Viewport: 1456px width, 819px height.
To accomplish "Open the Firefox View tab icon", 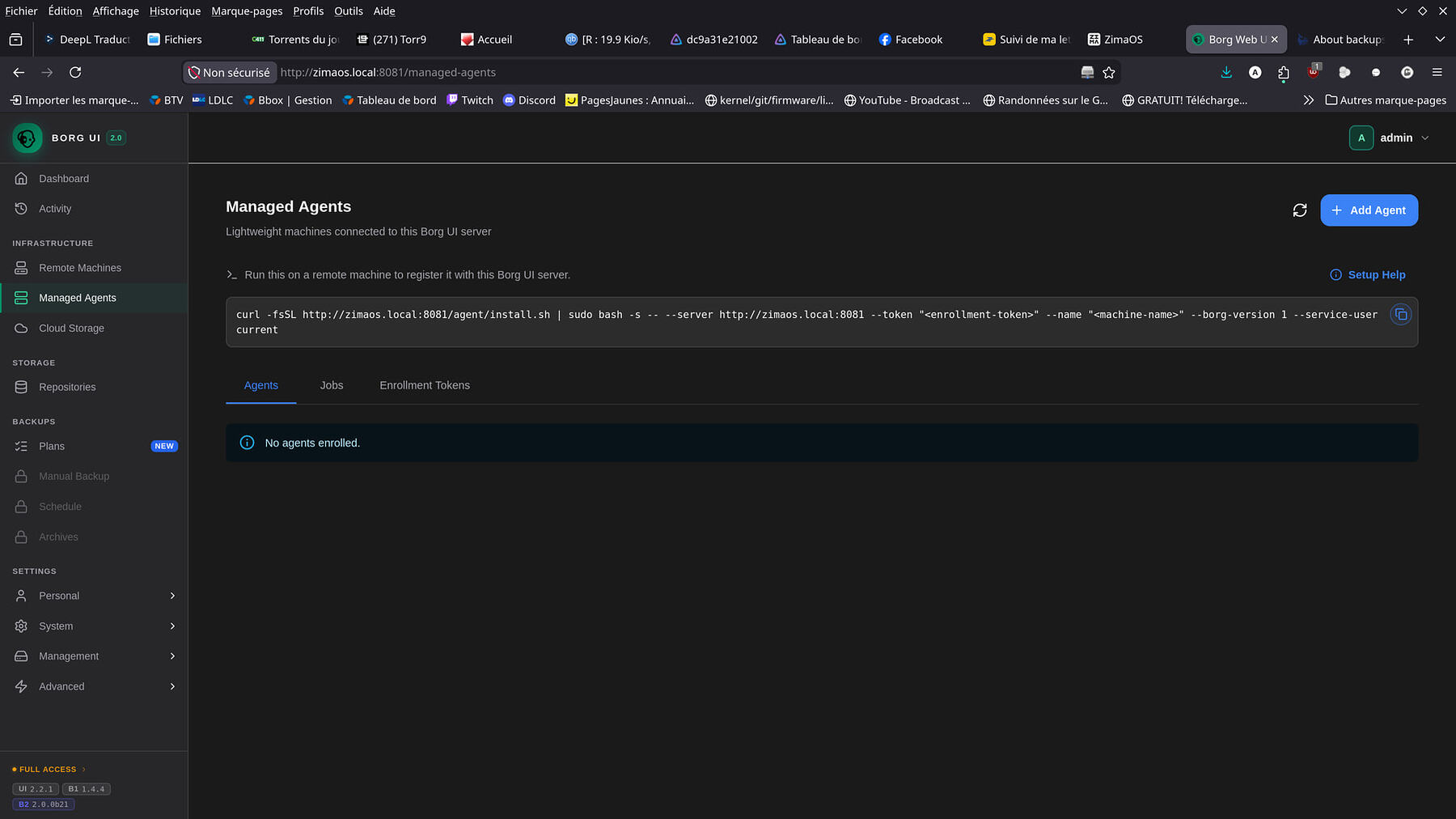I will click(x=15, y=40).
